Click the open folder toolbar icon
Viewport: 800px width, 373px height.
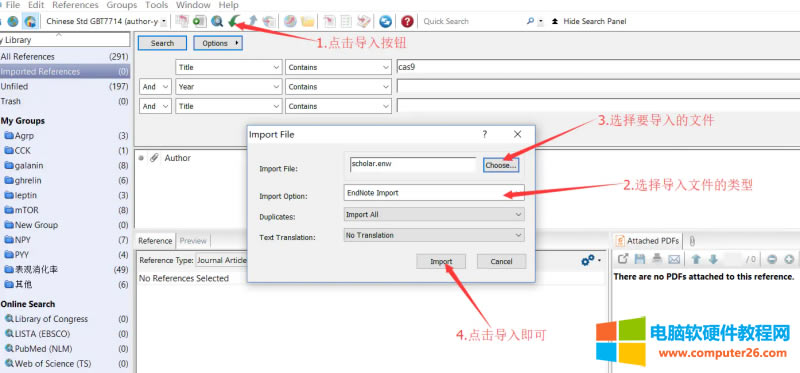click(x=307, y=21)
